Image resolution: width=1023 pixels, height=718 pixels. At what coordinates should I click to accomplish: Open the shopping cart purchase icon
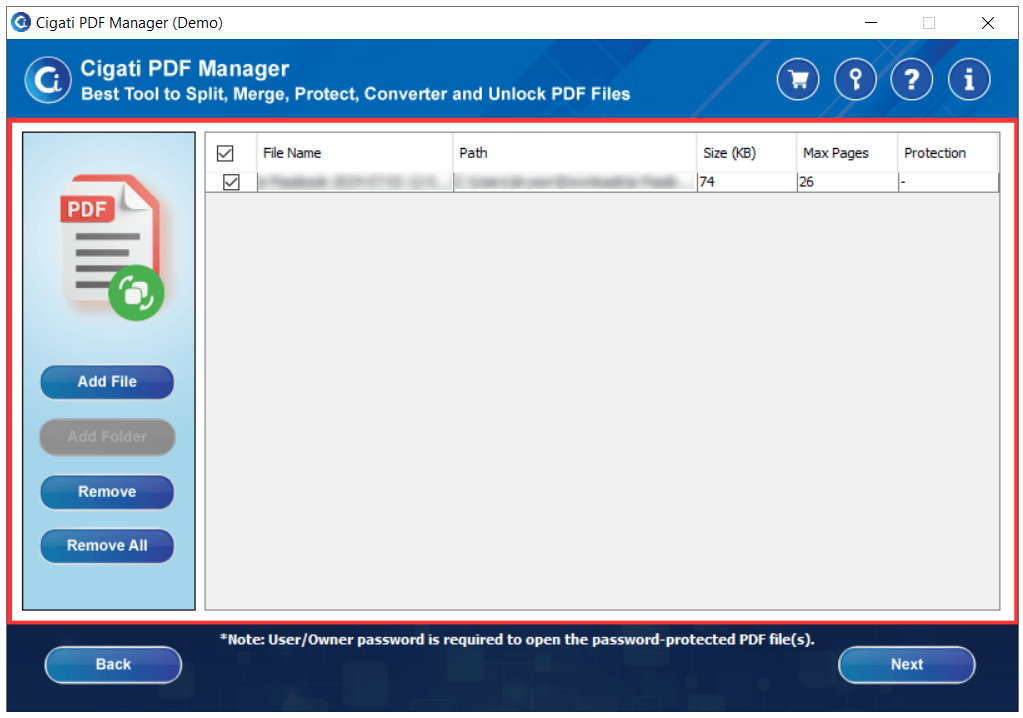tap(798, 80)
